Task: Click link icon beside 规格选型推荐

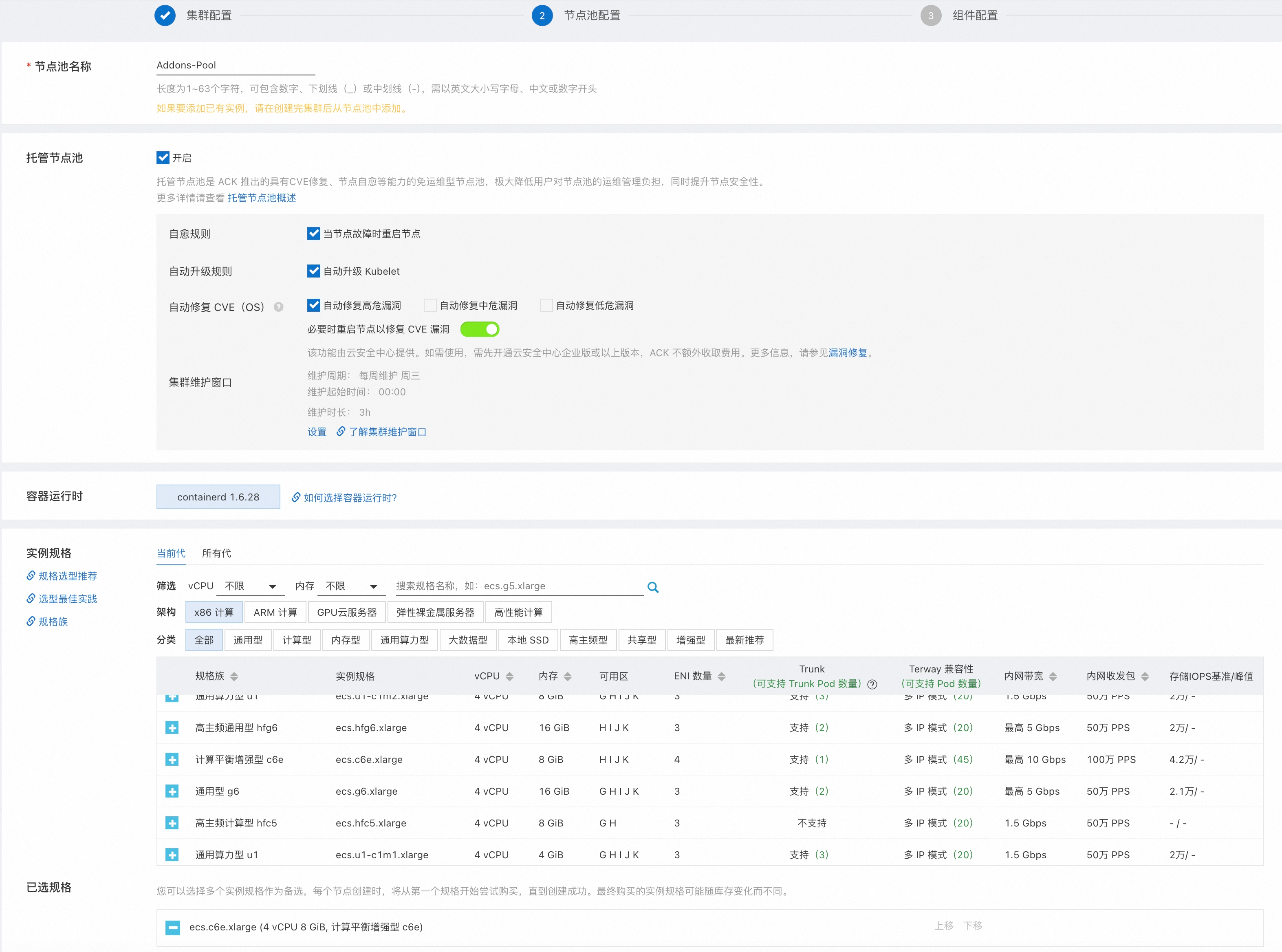Action: point(31,575)
